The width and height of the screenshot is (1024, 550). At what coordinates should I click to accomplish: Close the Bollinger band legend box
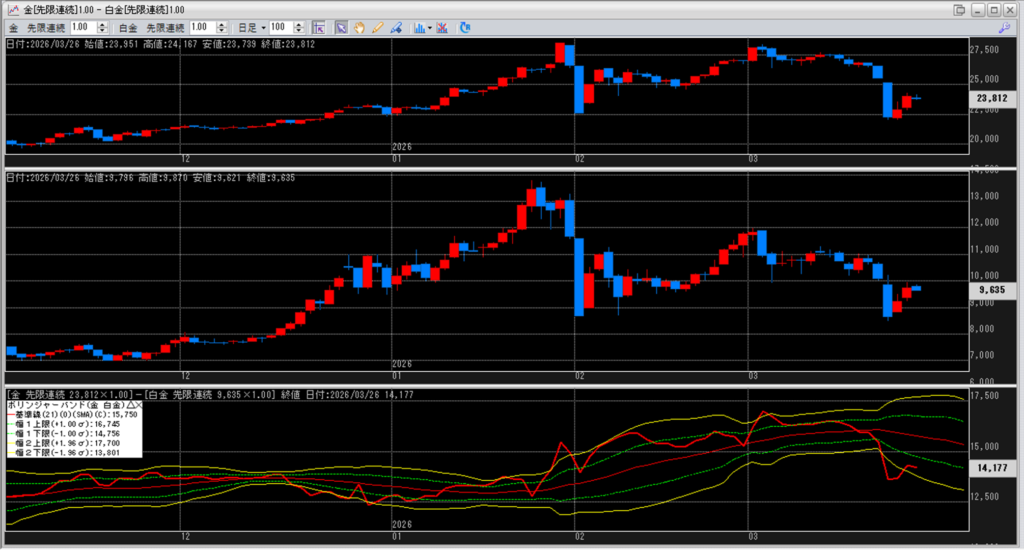(137, 405)
